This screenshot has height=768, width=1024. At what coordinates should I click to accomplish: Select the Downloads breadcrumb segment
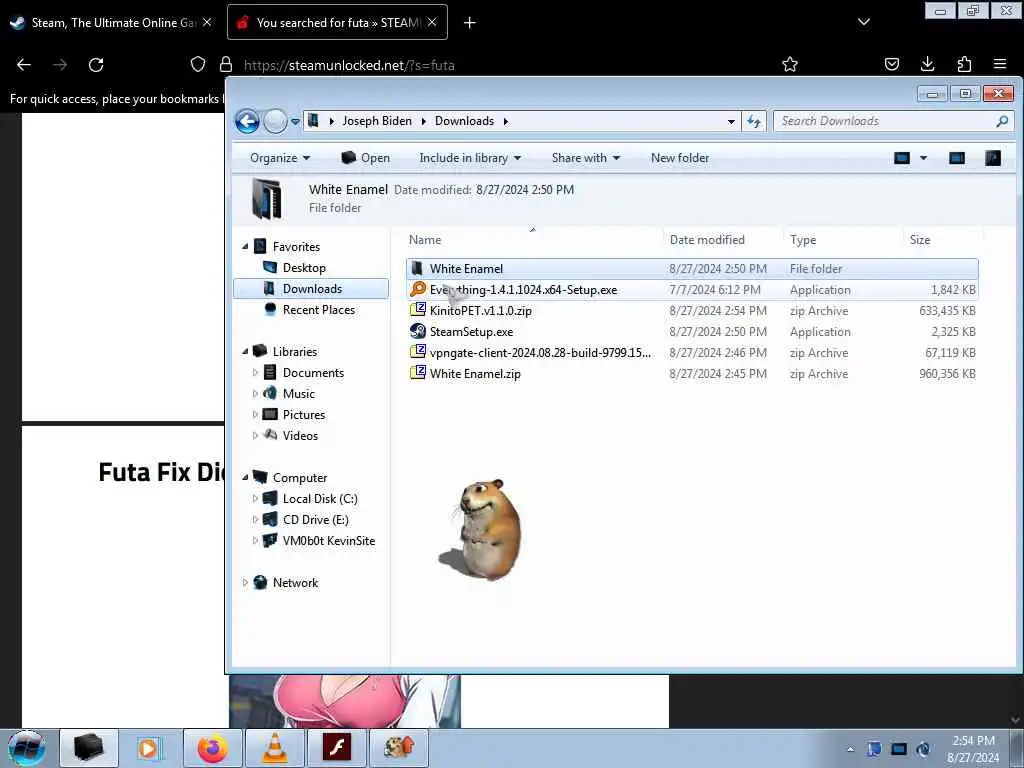click(x=464, y=121)
